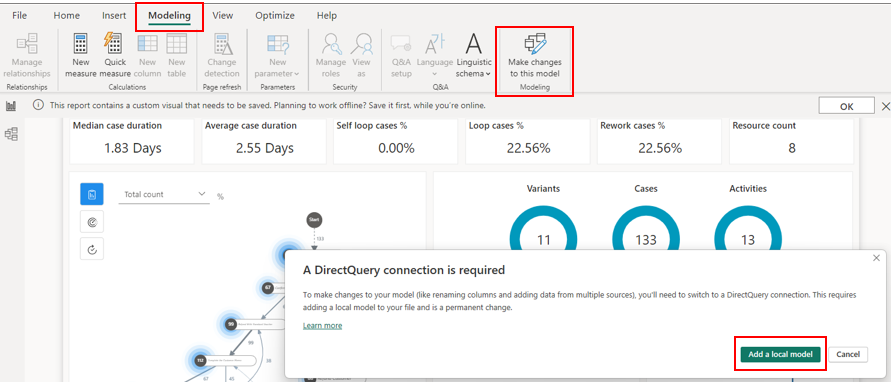891x382 pixels.
Task: Select the refresh-style view icon below the gauge
Action: click(x=92, y=249)
